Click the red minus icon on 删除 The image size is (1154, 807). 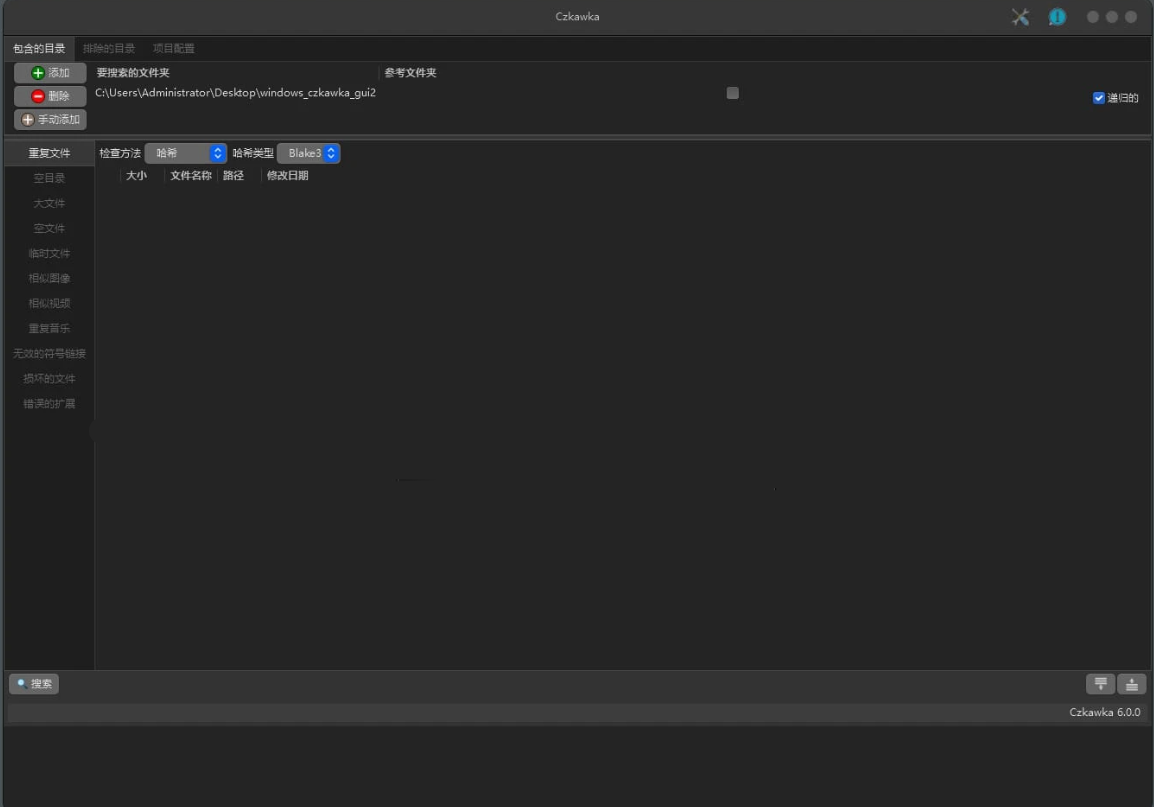[36, 96]
